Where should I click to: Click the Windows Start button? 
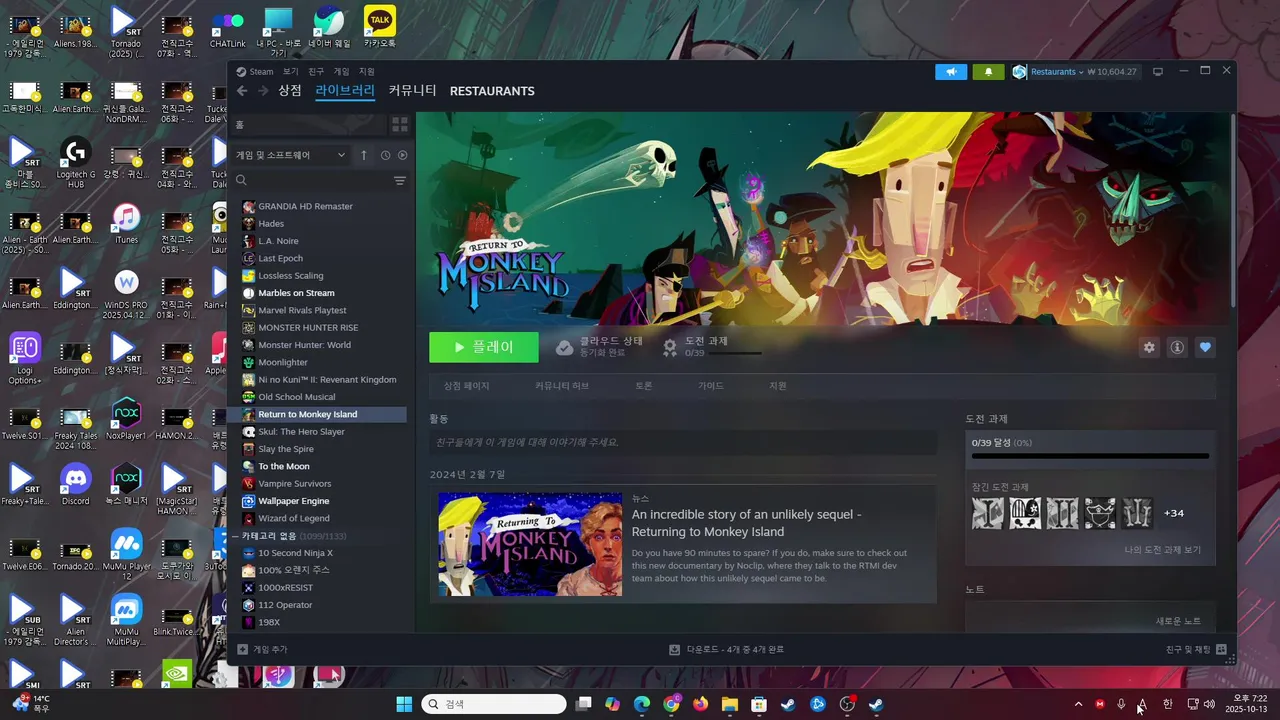(x=404, y=704)
